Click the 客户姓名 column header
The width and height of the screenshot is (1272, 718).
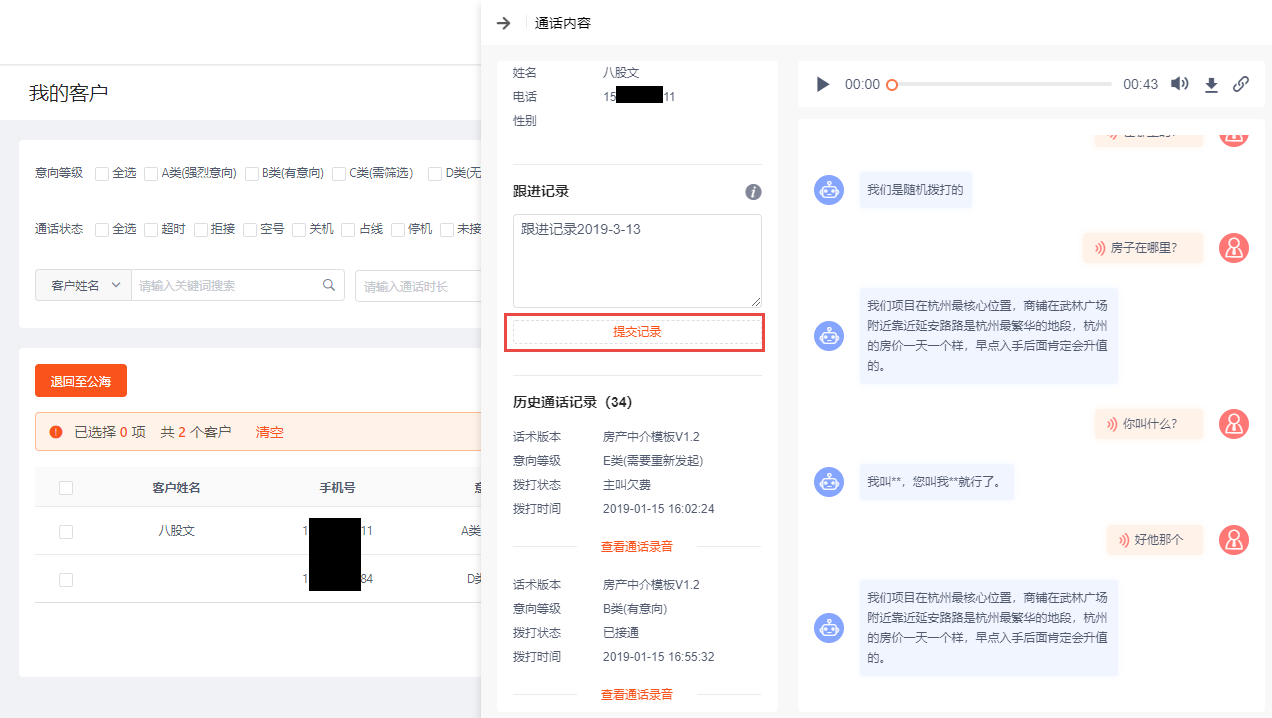tap(177, 488)
